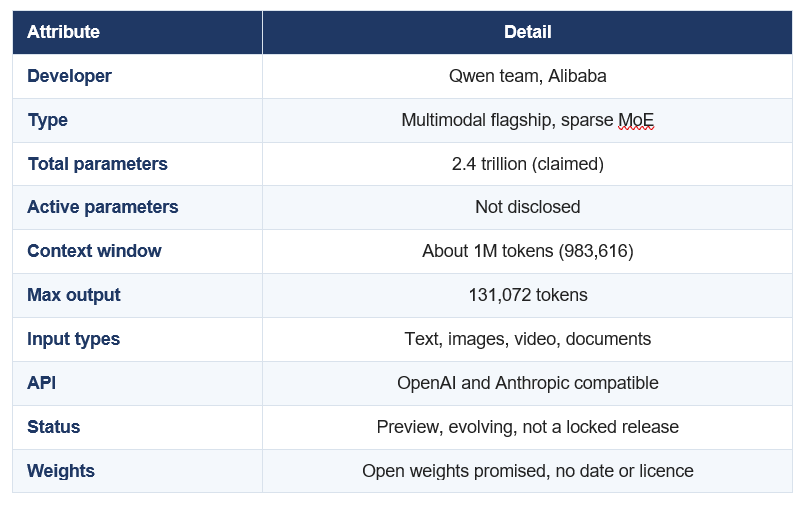The height and width of the screenshot is (507, 812).
Task: Click 'Open weights promised, no date or licence'
Action: 527,471
